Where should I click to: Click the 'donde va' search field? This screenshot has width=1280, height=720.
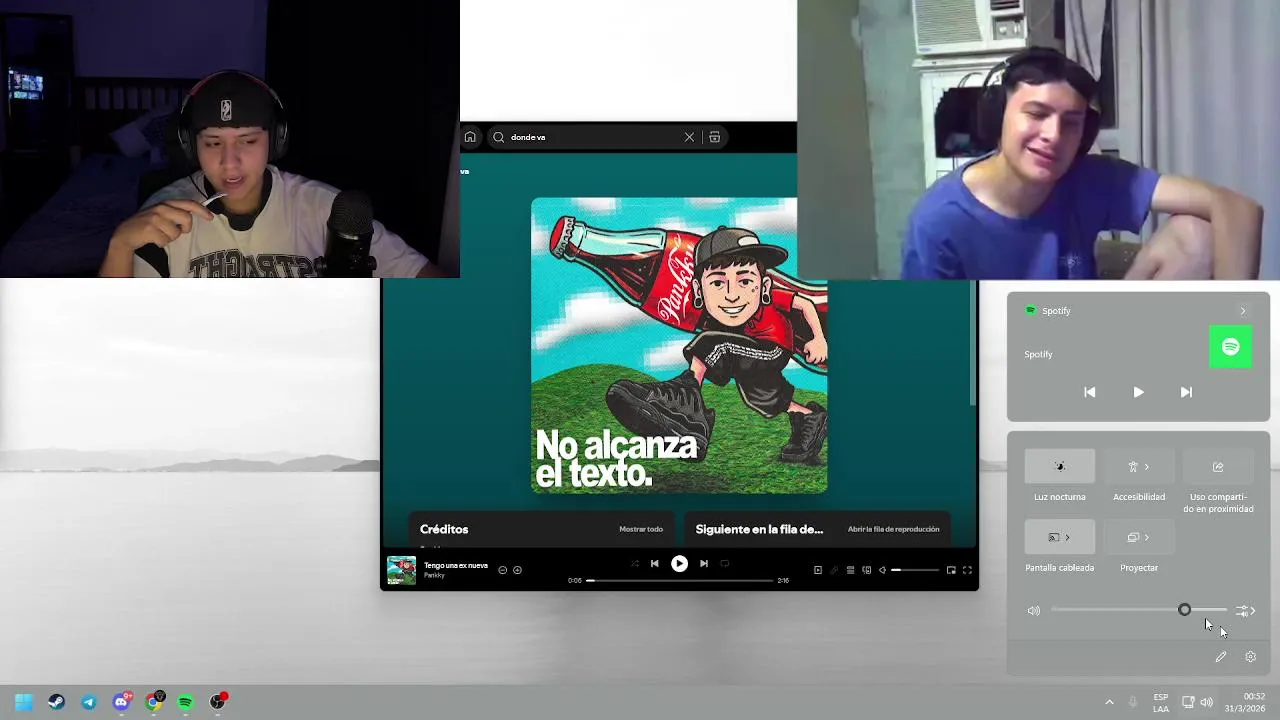[607, 137]
